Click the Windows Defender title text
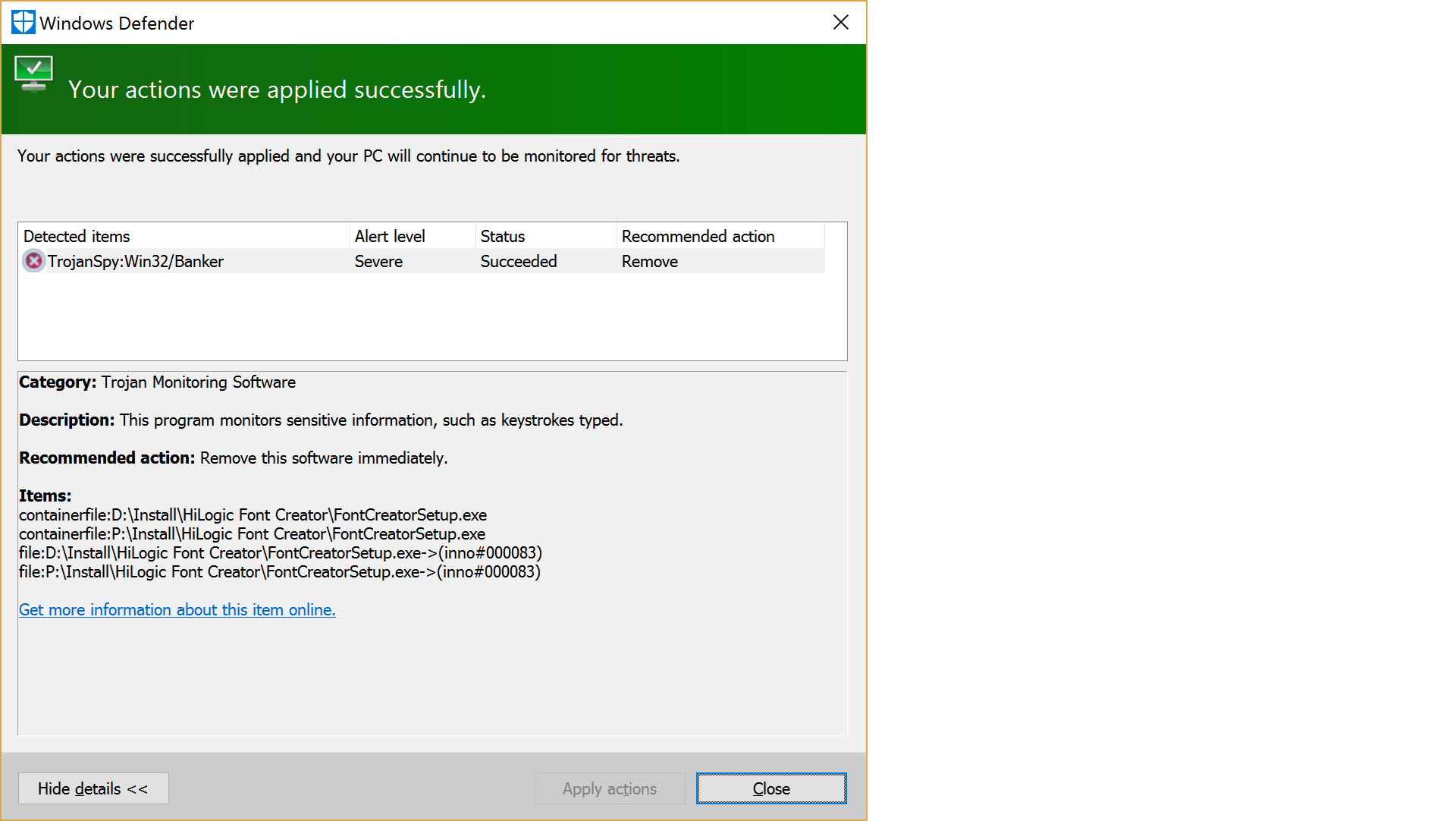 coord(117,23)
